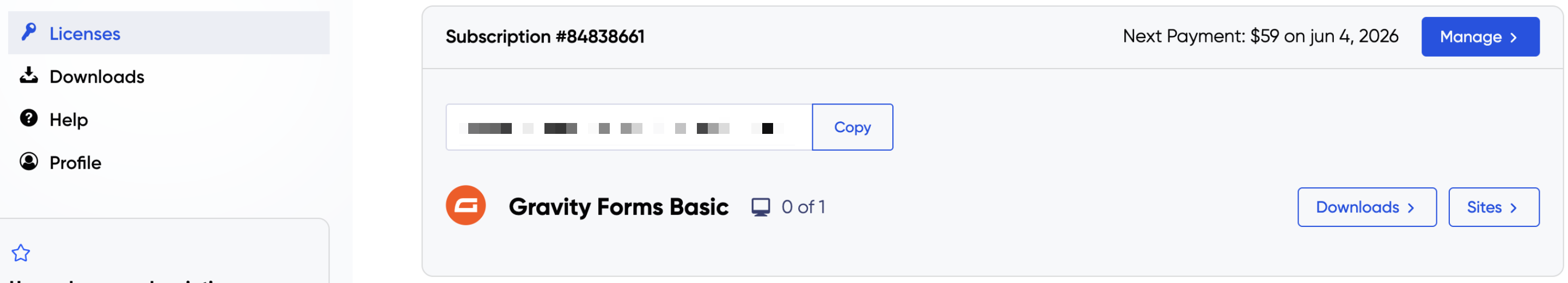Click the key icon beside Licenses

click(29, 32)
